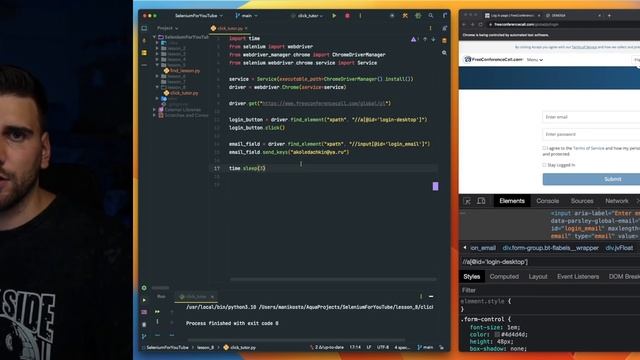This screenshot has width=640, height=360.
Task: Switch to the click_tutor.py editor tab
Action: pyautogui.click(x=230, y=28)
